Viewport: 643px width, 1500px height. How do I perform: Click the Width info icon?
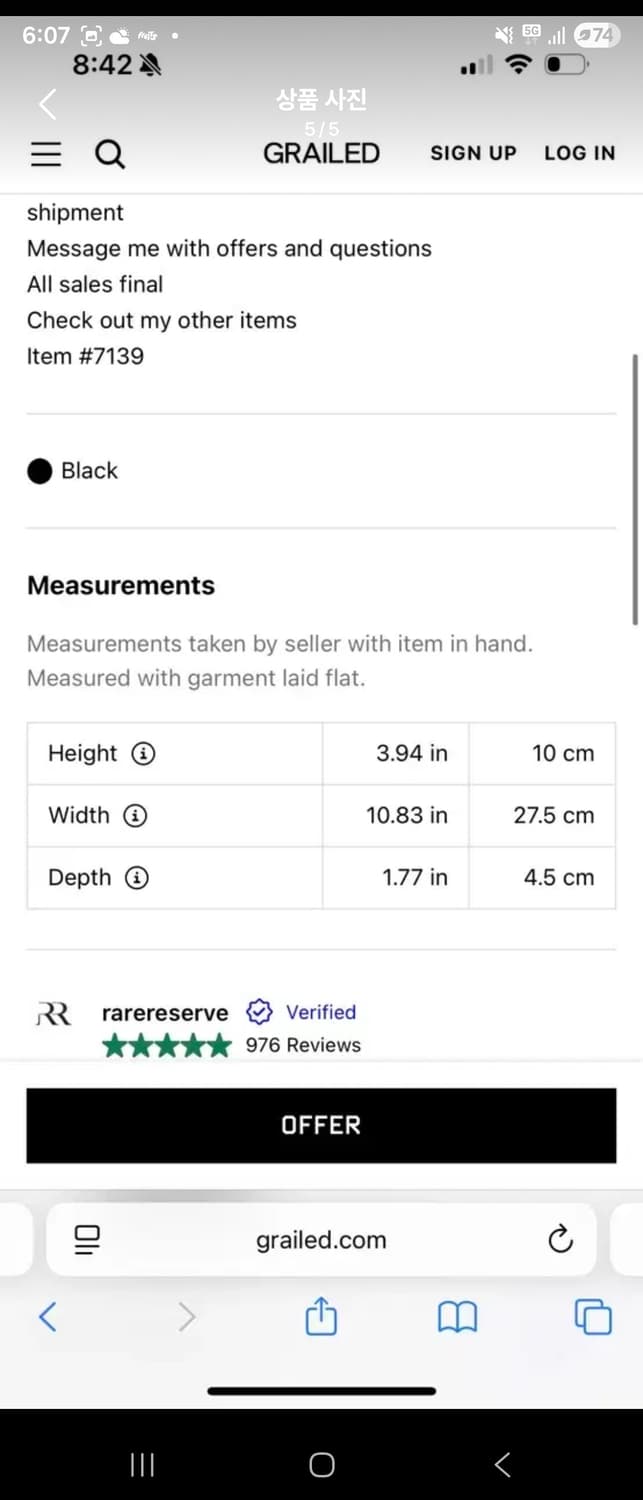pos(135,816)
